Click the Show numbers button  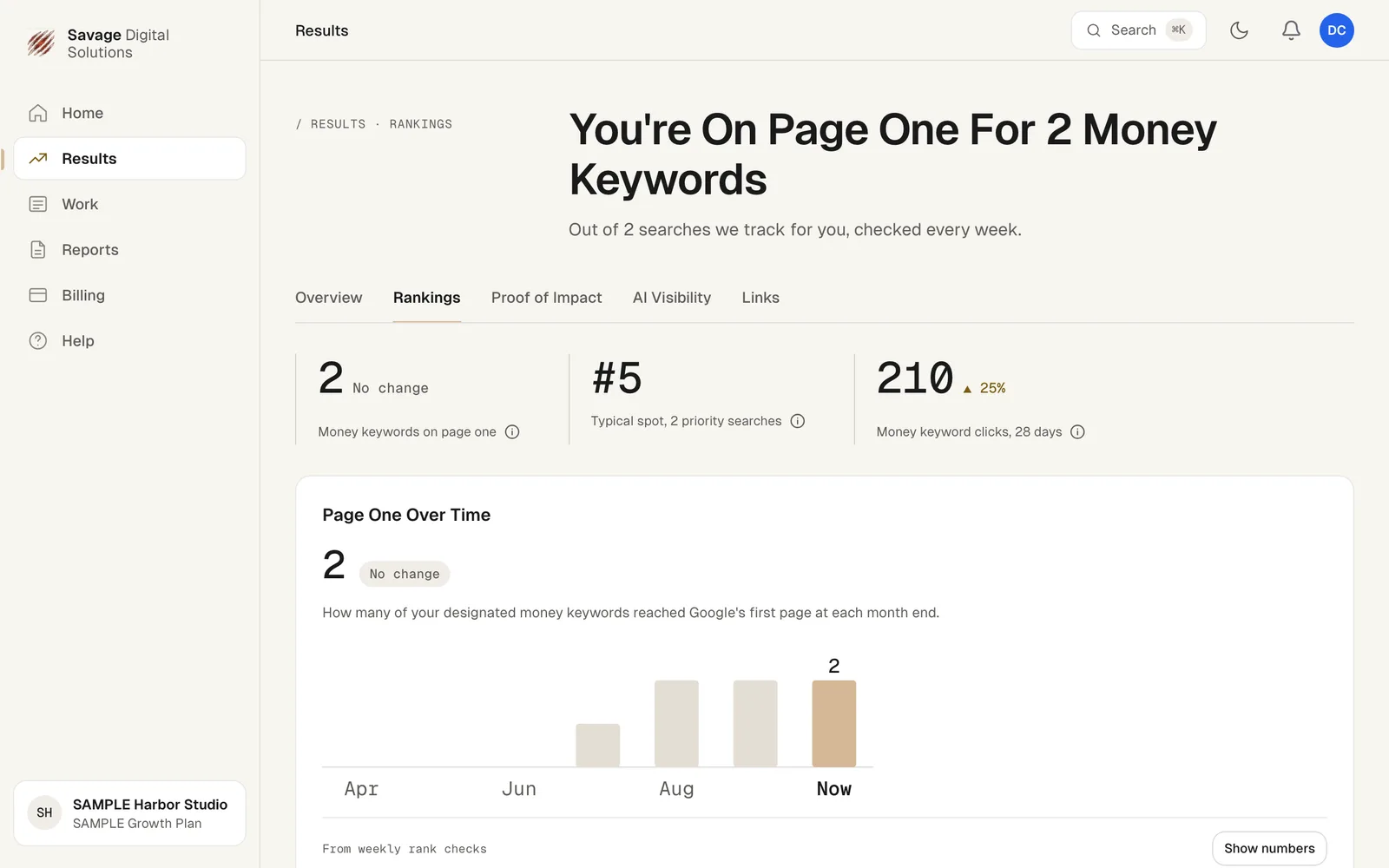pyautogui.click(x=1269, y=848)
